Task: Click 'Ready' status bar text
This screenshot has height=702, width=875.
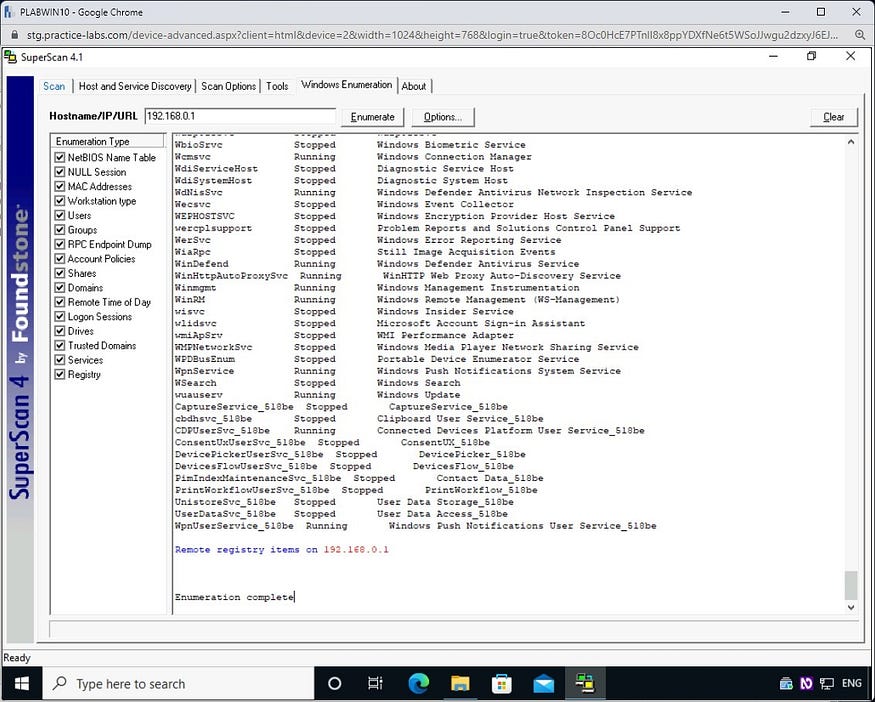Action: [17, 657]
